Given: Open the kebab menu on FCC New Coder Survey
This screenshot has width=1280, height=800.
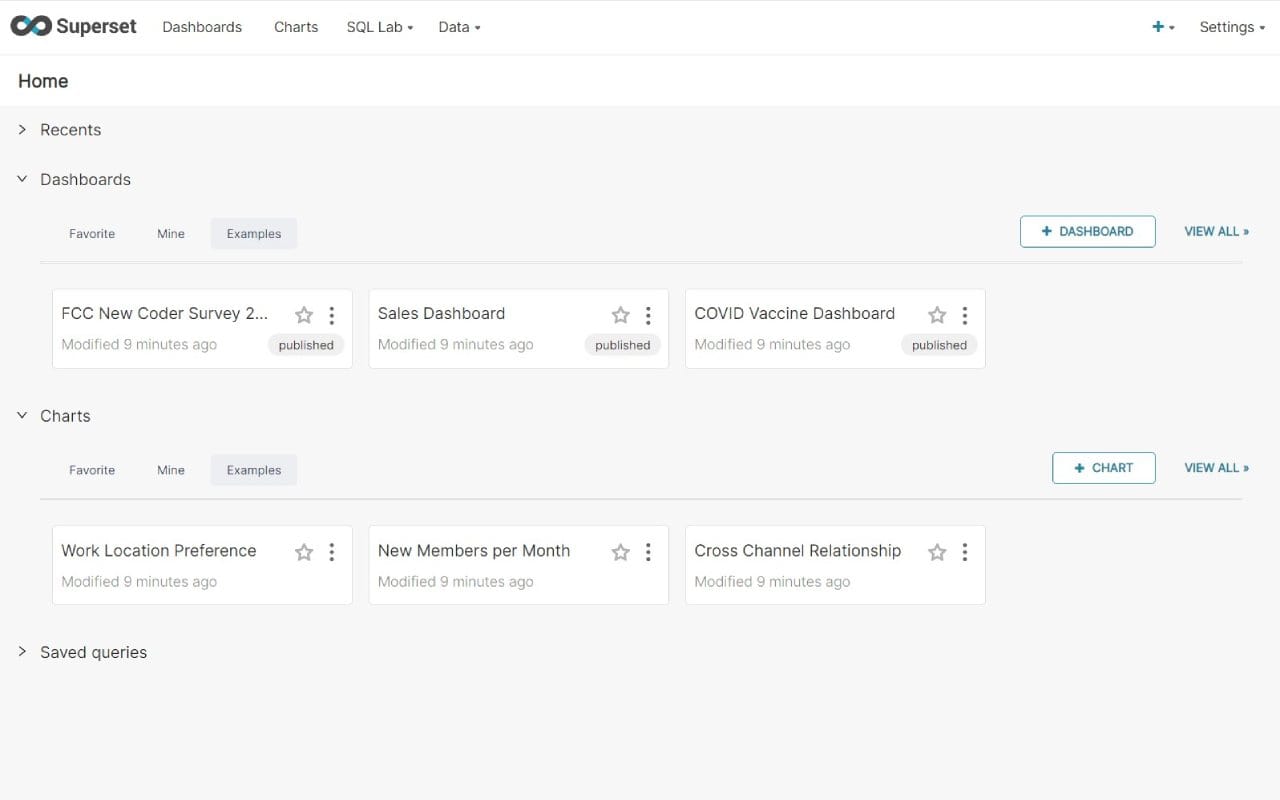Looking at the screenshot, I should (x=332, y=315).
